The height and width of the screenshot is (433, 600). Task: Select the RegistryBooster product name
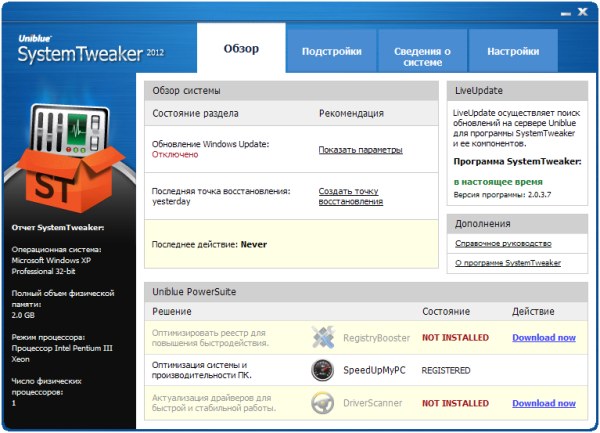378,338
